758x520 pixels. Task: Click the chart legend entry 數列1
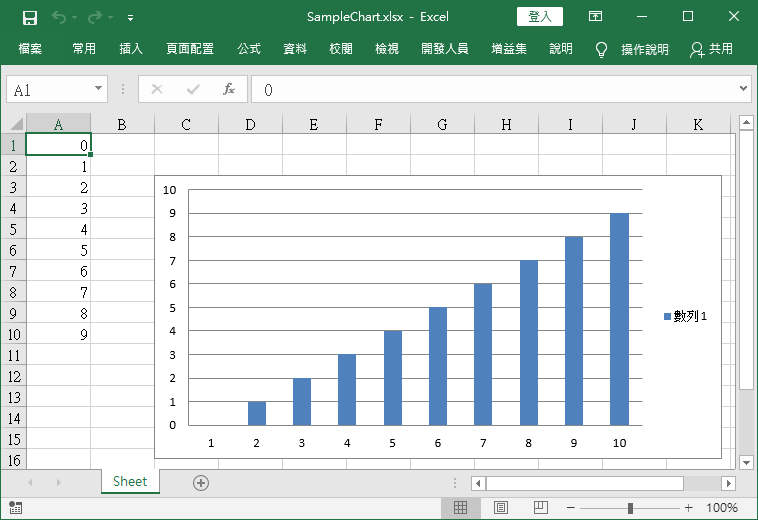(685, 316)
